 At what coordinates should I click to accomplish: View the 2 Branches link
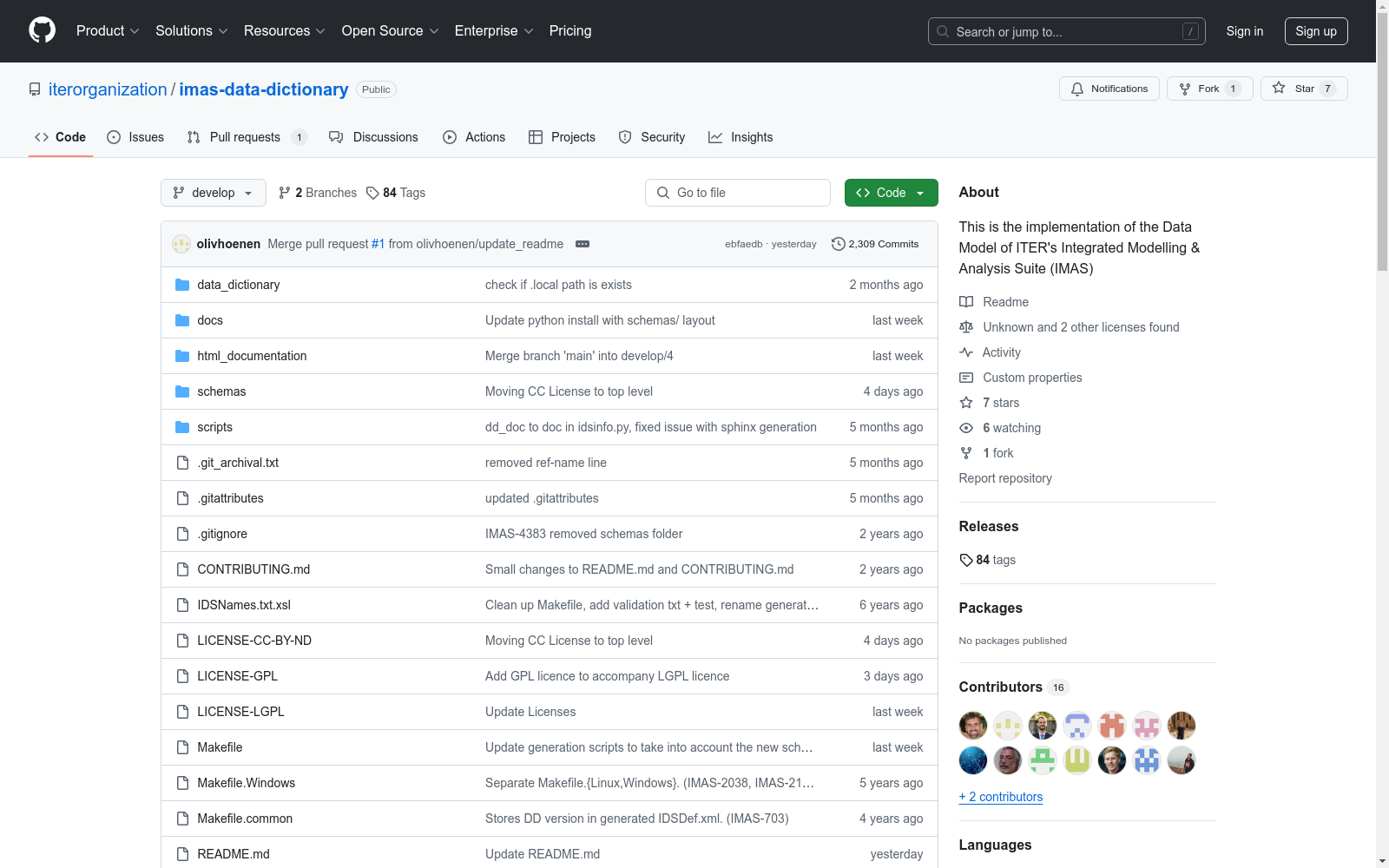click(318, 193)
